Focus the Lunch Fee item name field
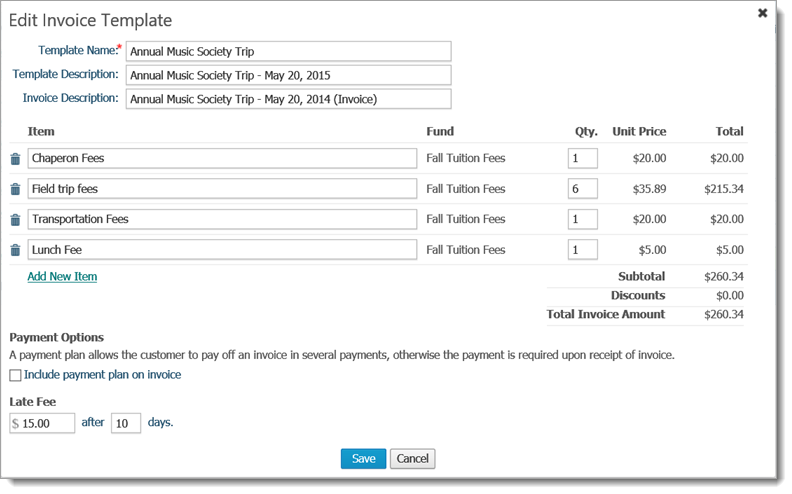This screenshot has width=792, height=494. point(222,250)
